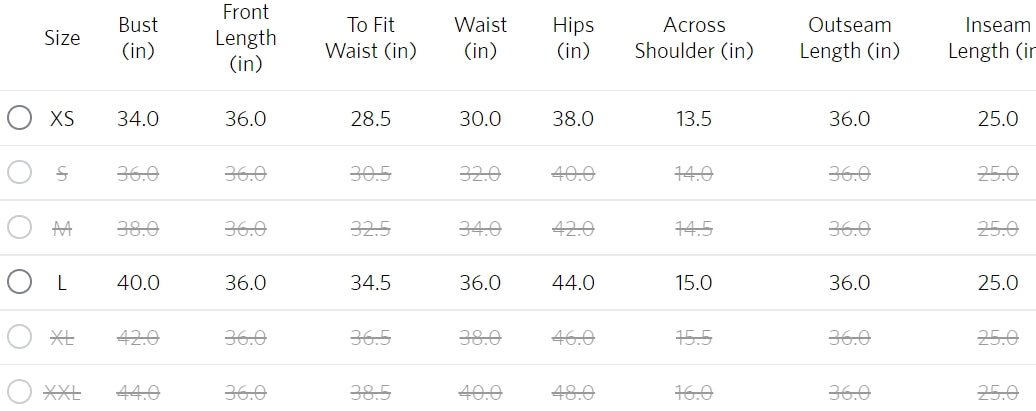Viewport: 1036px width, 411px height.
Task: Click the Bust (in) column header
Action: pos(138,38)
